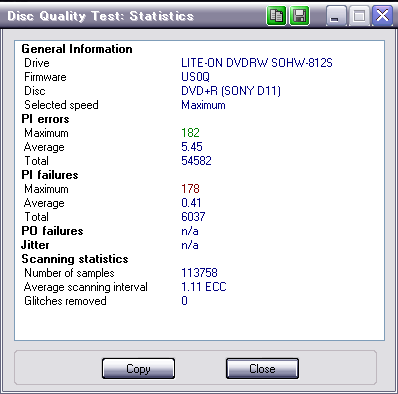Image resolution: width=398 pixels, height=394 pixels.
Task: Click the Firmware label
Action: [x=45, y=77]
